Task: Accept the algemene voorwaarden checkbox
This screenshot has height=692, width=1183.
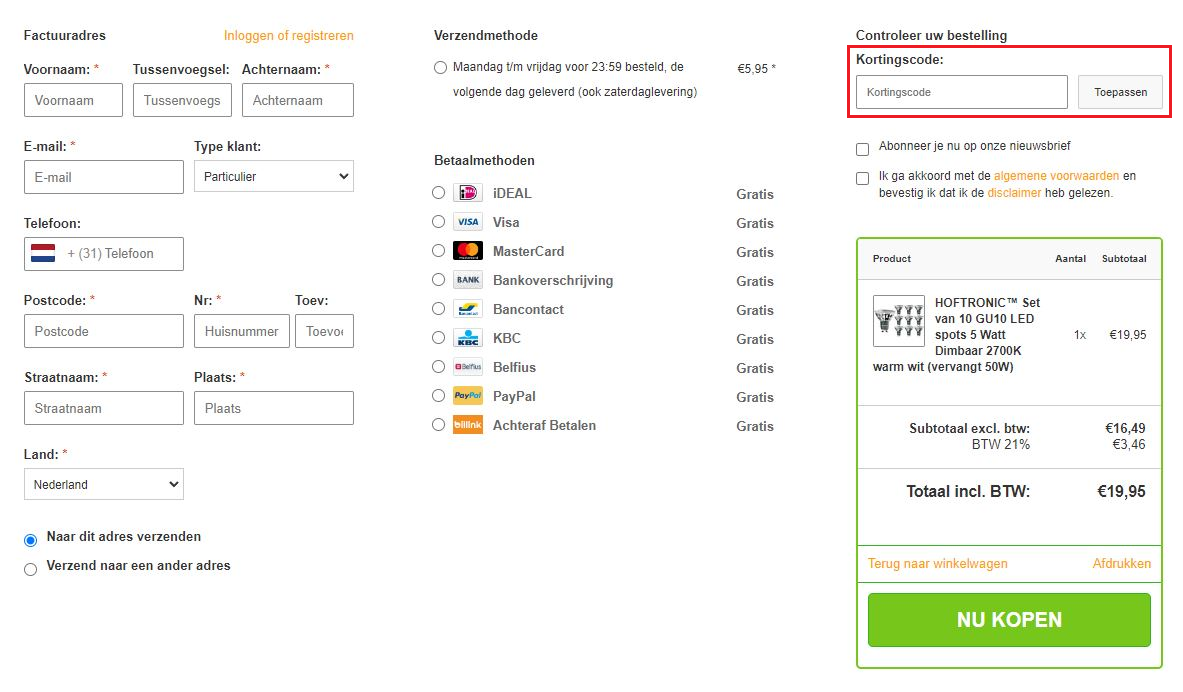Action: tap(862, 179)
